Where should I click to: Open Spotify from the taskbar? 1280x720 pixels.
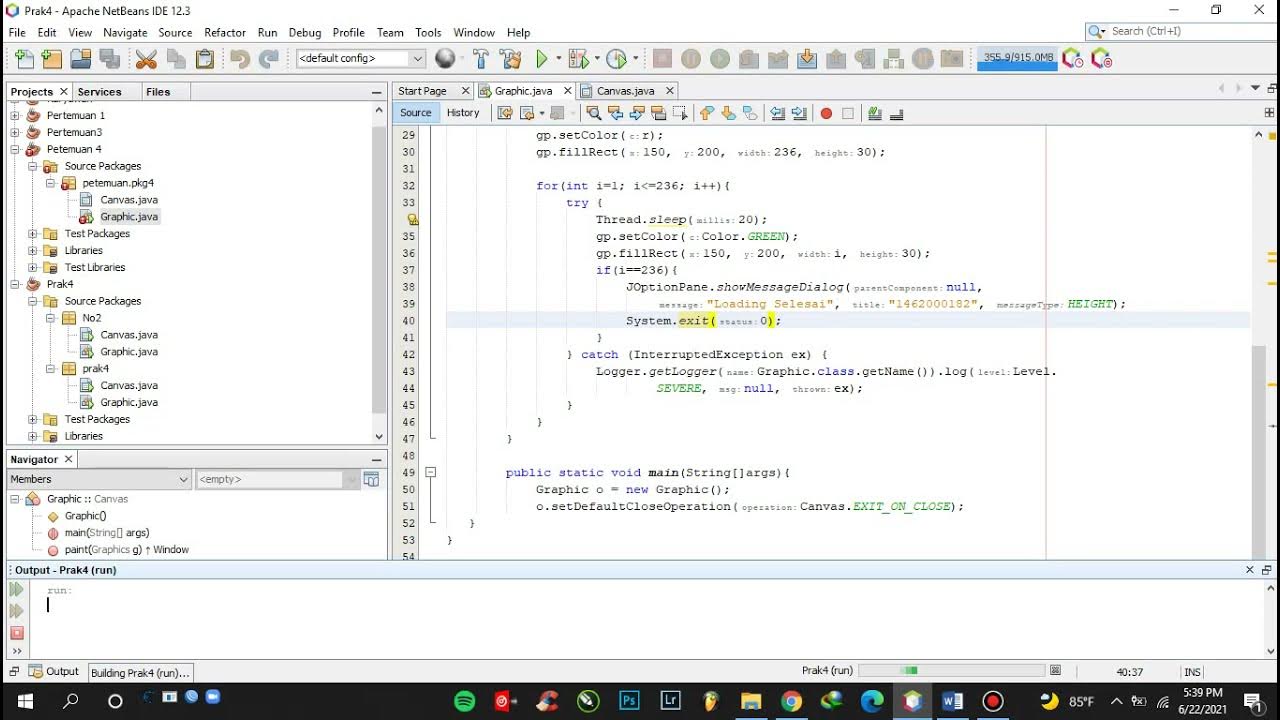point(465,701)
